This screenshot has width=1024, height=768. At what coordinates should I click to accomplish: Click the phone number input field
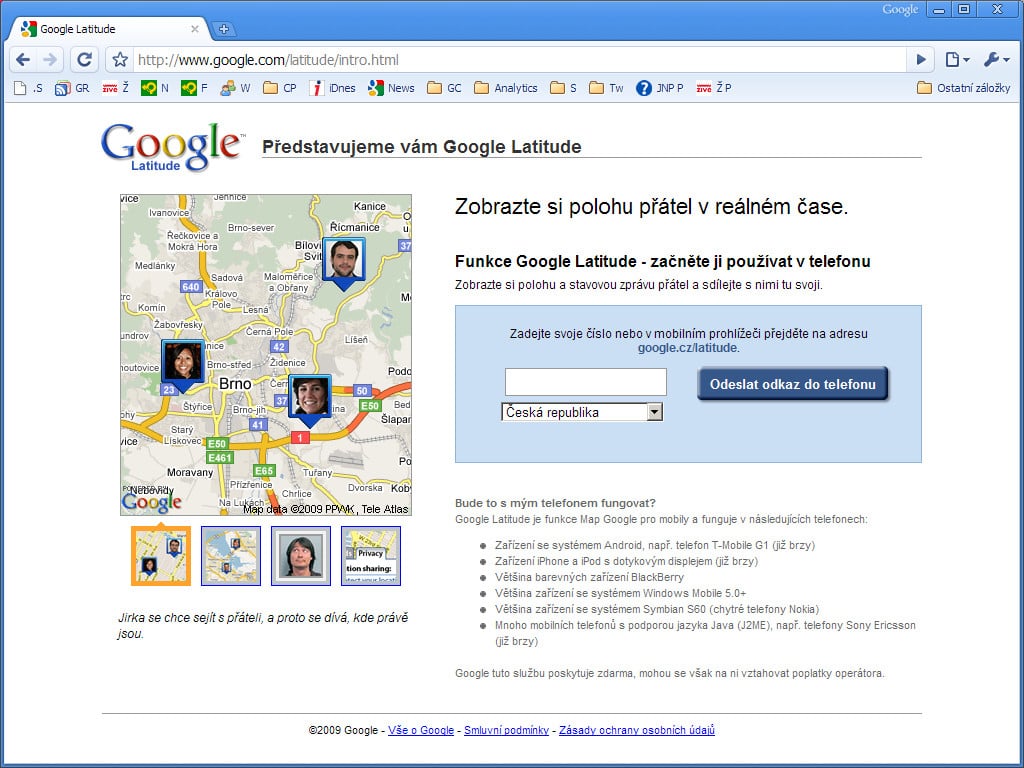pyautogui.click(x=585, y=381)
